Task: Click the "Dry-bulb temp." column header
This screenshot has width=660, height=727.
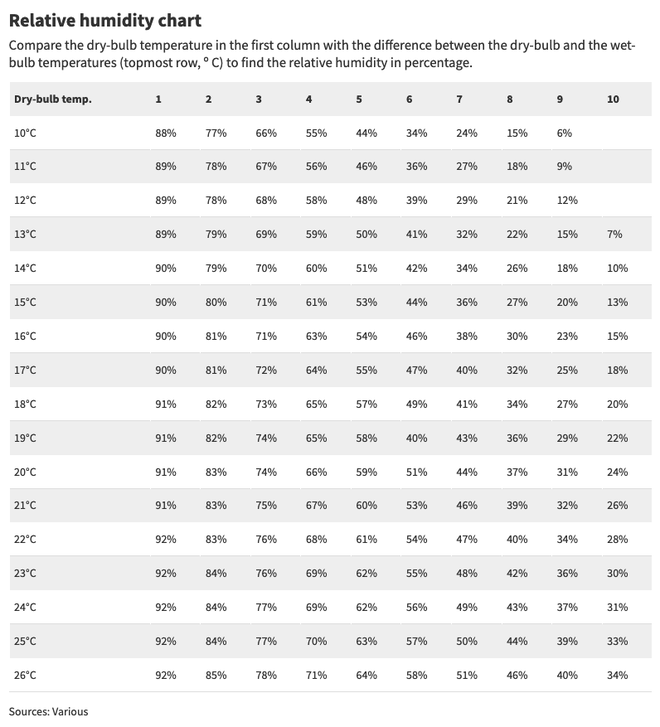Action: click(x=53, y=99)
